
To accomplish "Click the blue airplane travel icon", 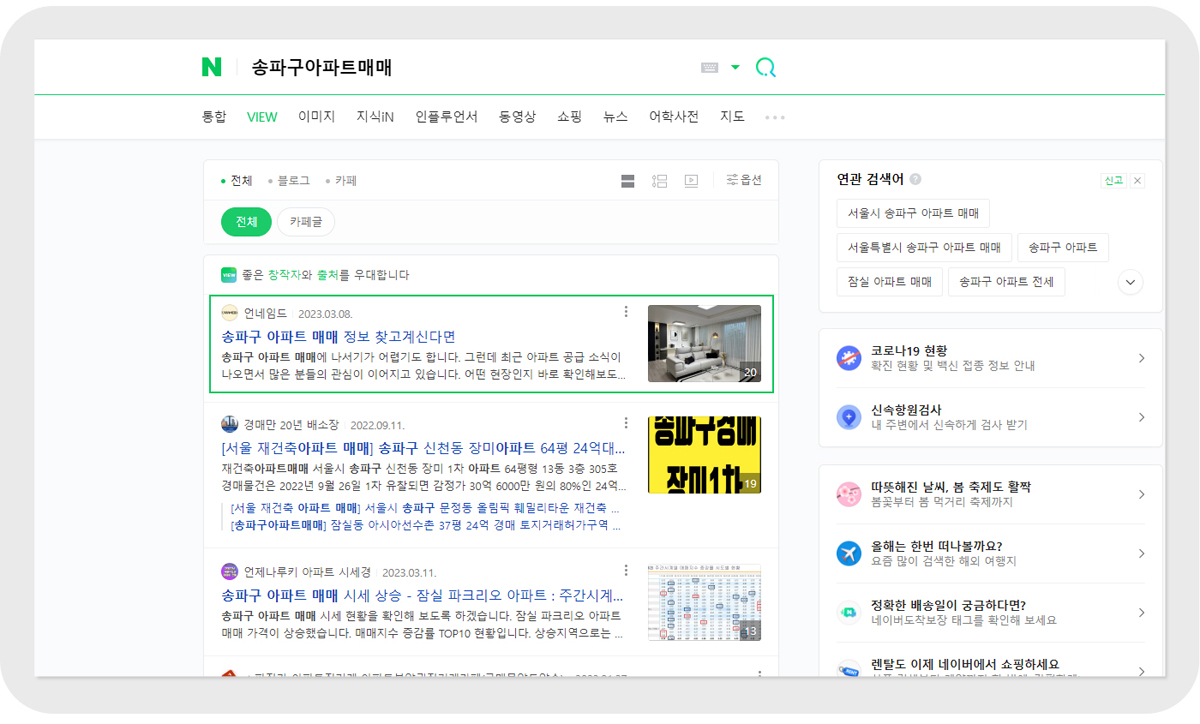I will pyautogui.click(x=848, y=553).
